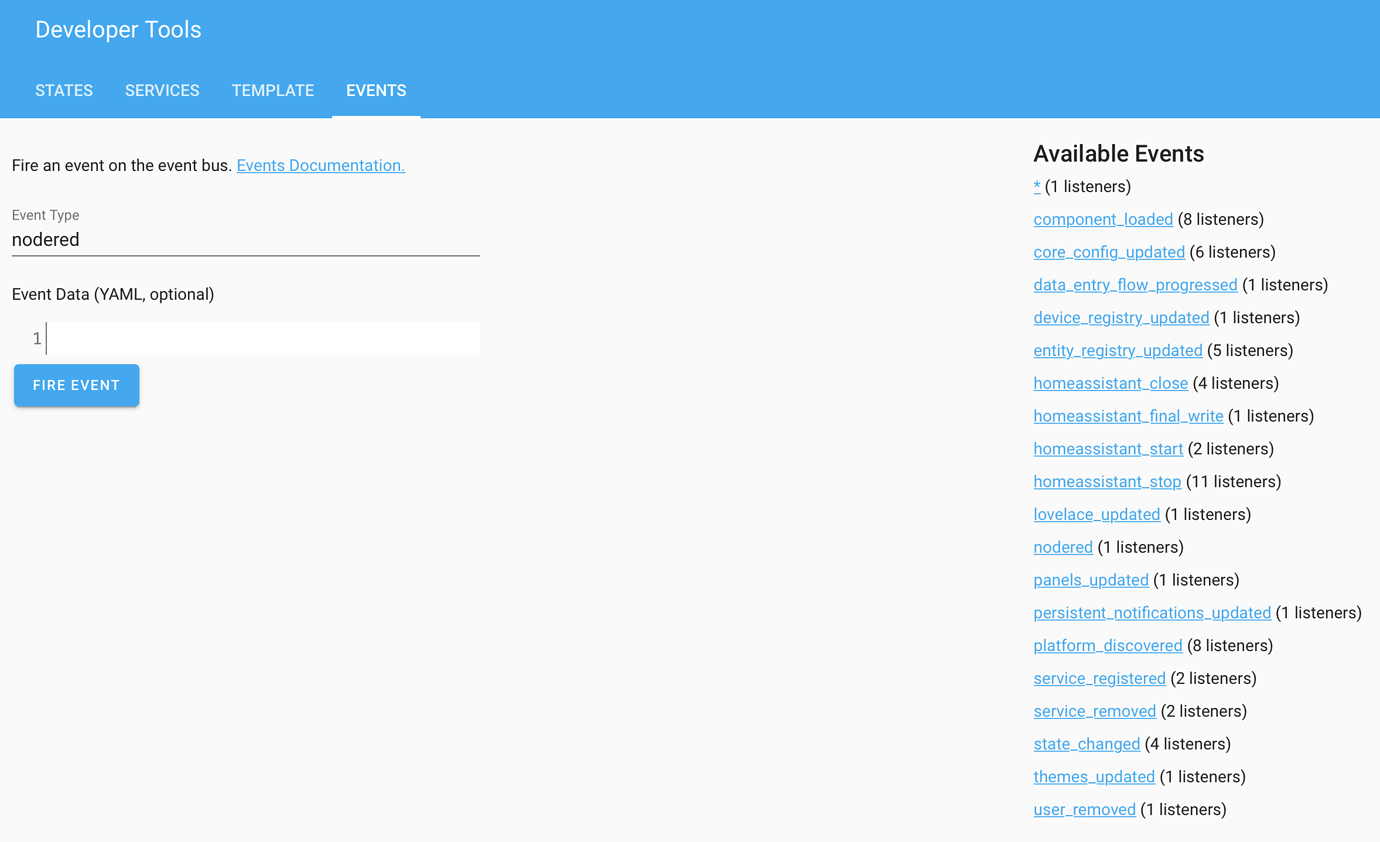Click the user_removed event link
This screenshot has height=842, width=1380.
(x=1084, y=809)
